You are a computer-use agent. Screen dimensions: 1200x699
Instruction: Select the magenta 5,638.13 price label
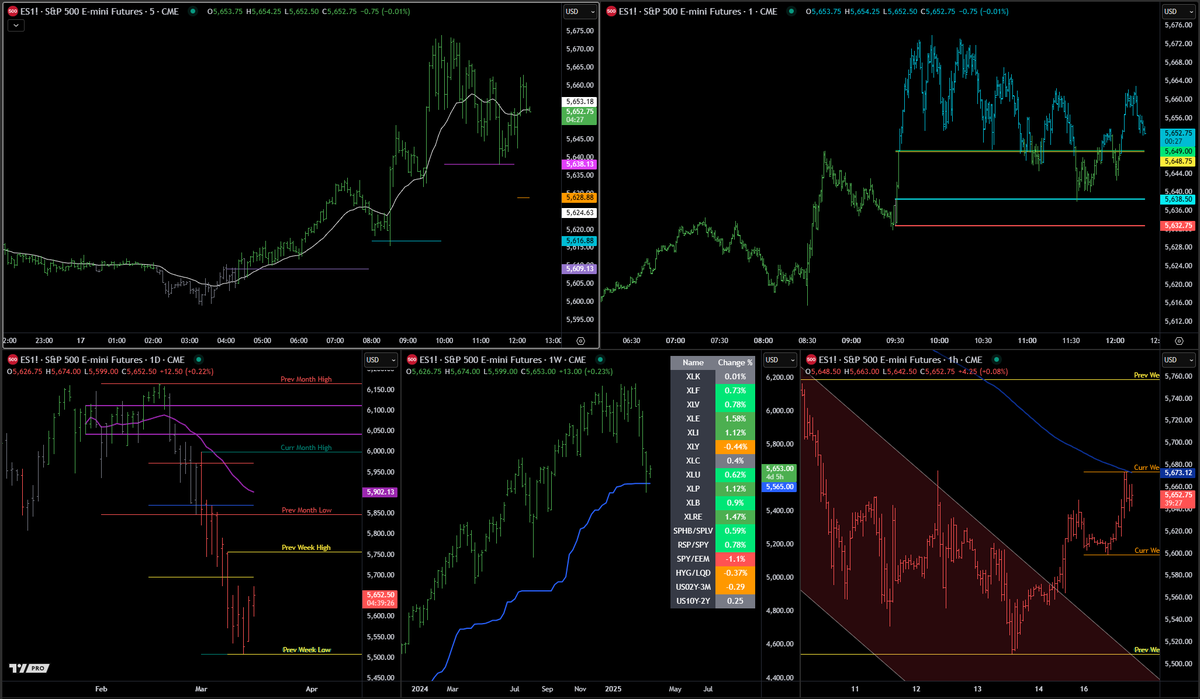(x=580, y=165)
